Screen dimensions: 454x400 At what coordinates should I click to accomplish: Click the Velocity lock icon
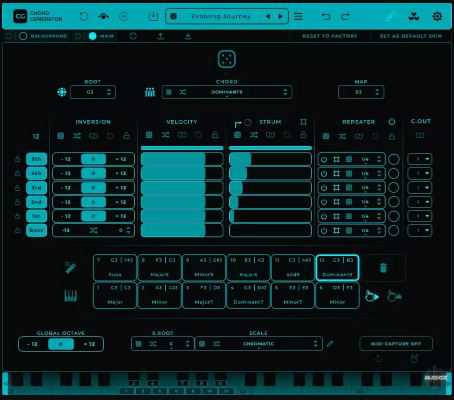point(215,135)
